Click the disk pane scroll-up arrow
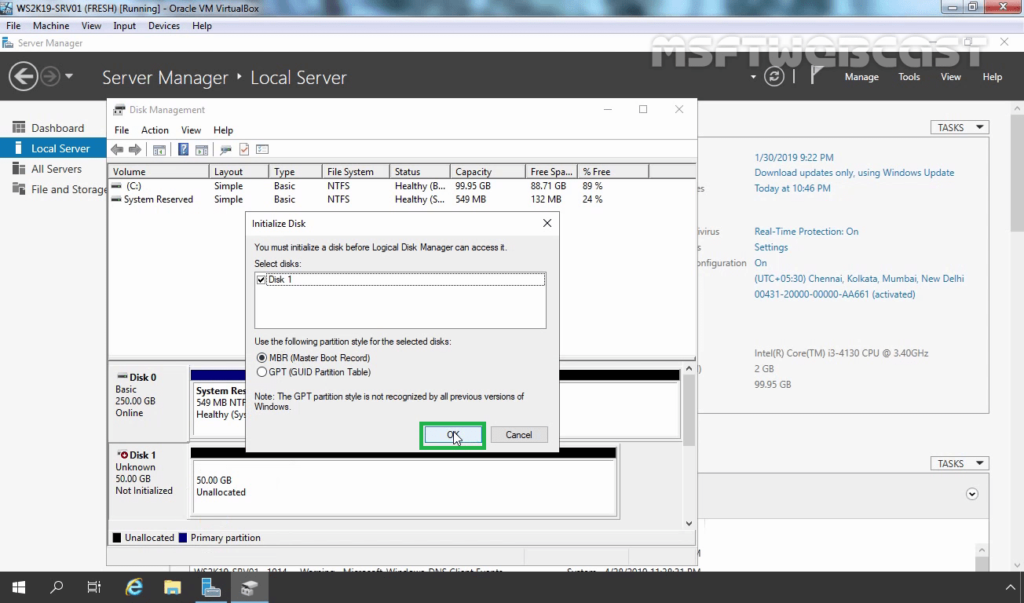1024x603 pixels. coord(689,369)
